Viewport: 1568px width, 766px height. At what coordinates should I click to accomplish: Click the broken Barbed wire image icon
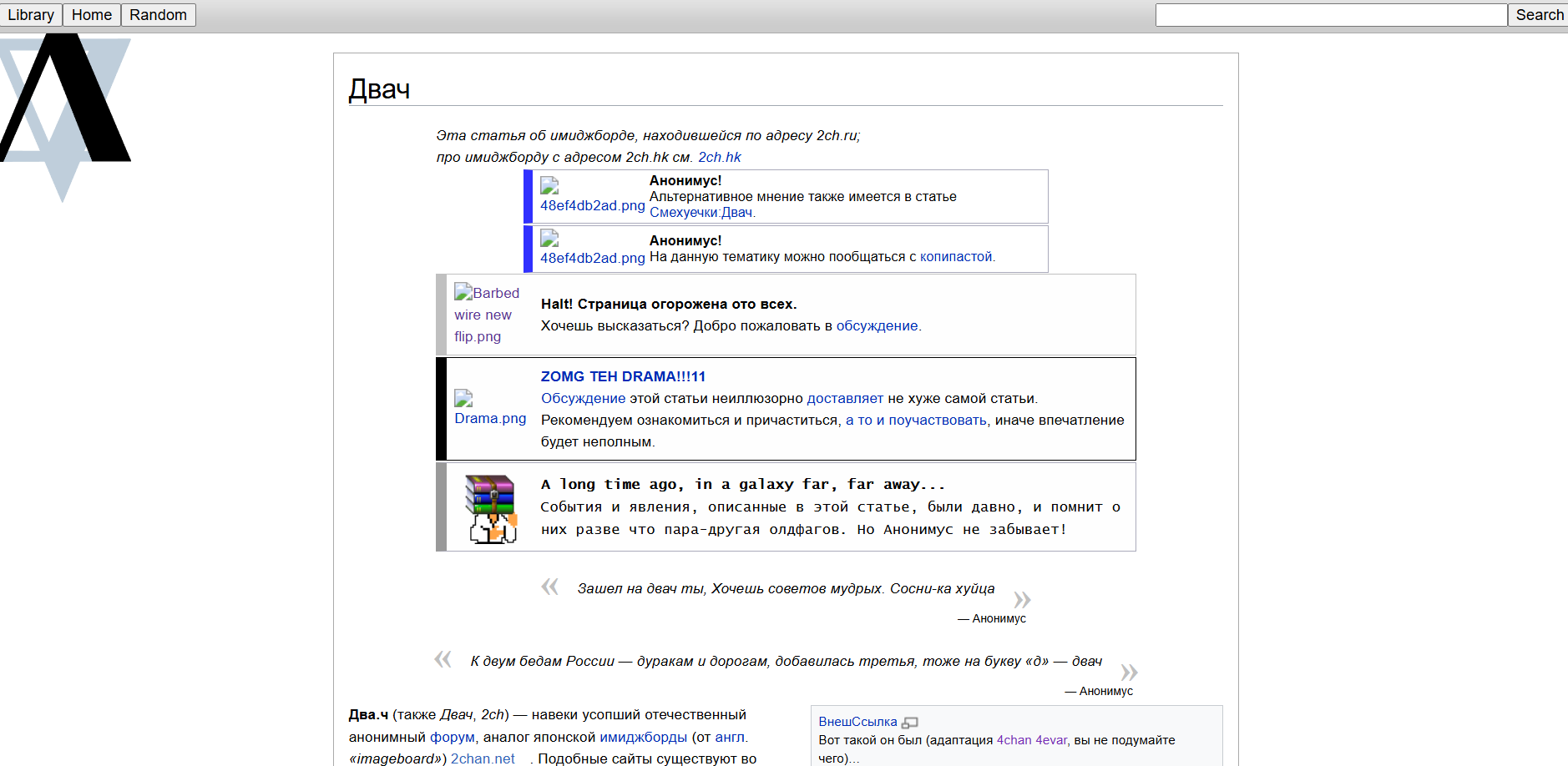click(463, 292)
